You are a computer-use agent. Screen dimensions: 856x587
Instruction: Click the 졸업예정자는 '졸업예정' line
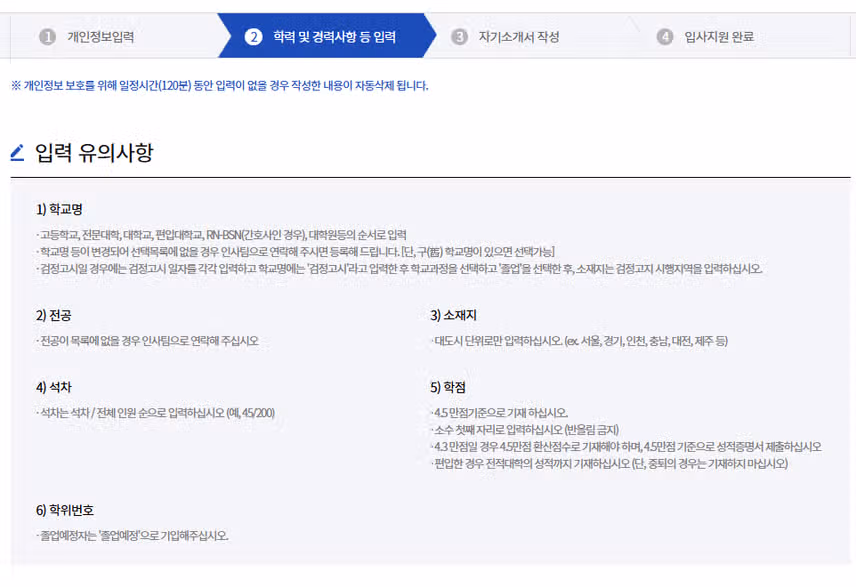pos(132,536)
